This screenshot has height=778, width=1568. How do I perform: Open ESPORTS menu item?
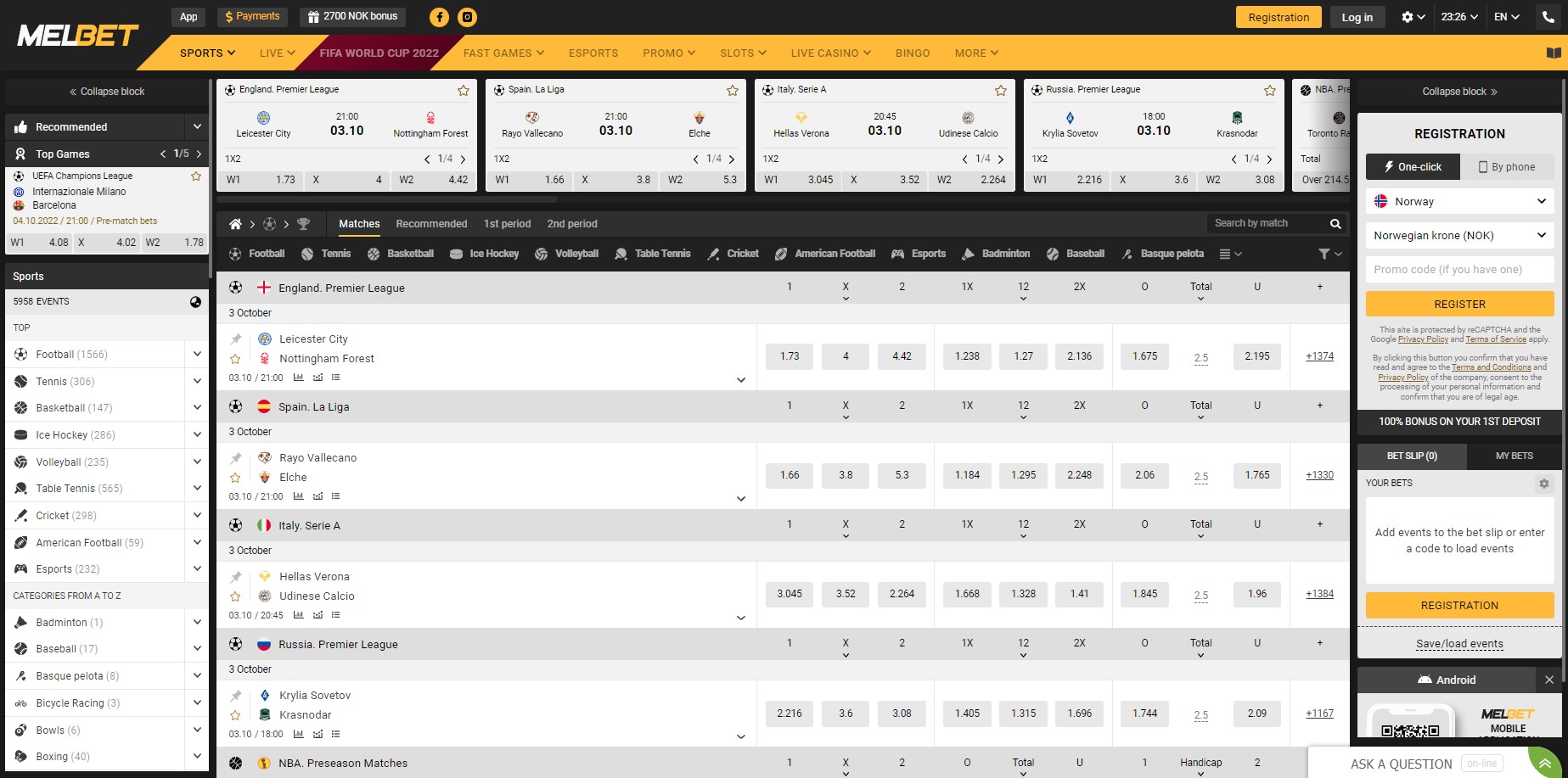point(593,53)
